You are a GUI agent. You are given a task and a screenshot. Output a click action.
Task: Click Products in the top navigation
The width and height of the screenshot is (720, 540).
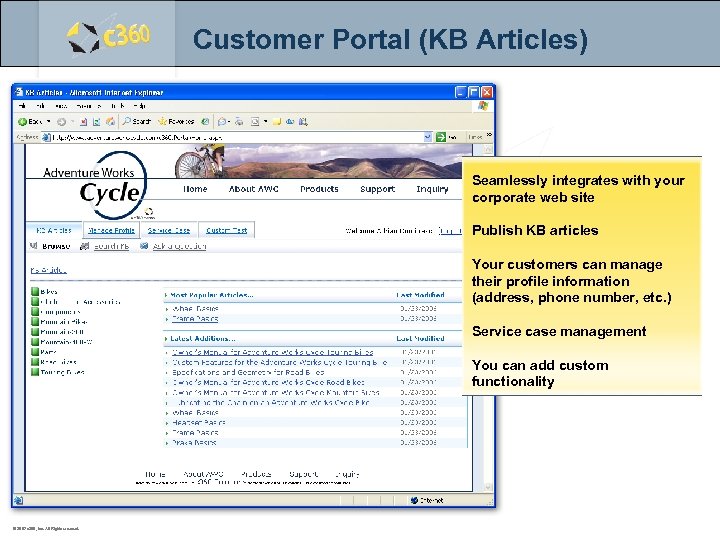click(319, 189)
